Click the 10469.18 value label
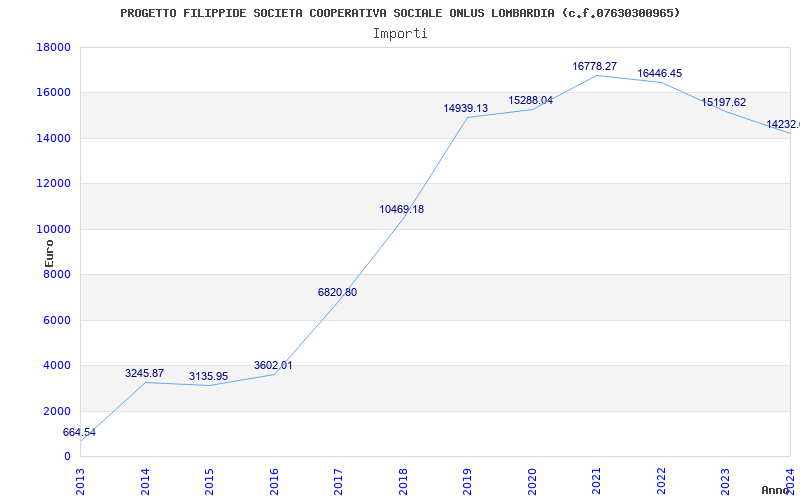Image resolution: width=800 pixels, height=500 pixels. click(401, 209)
